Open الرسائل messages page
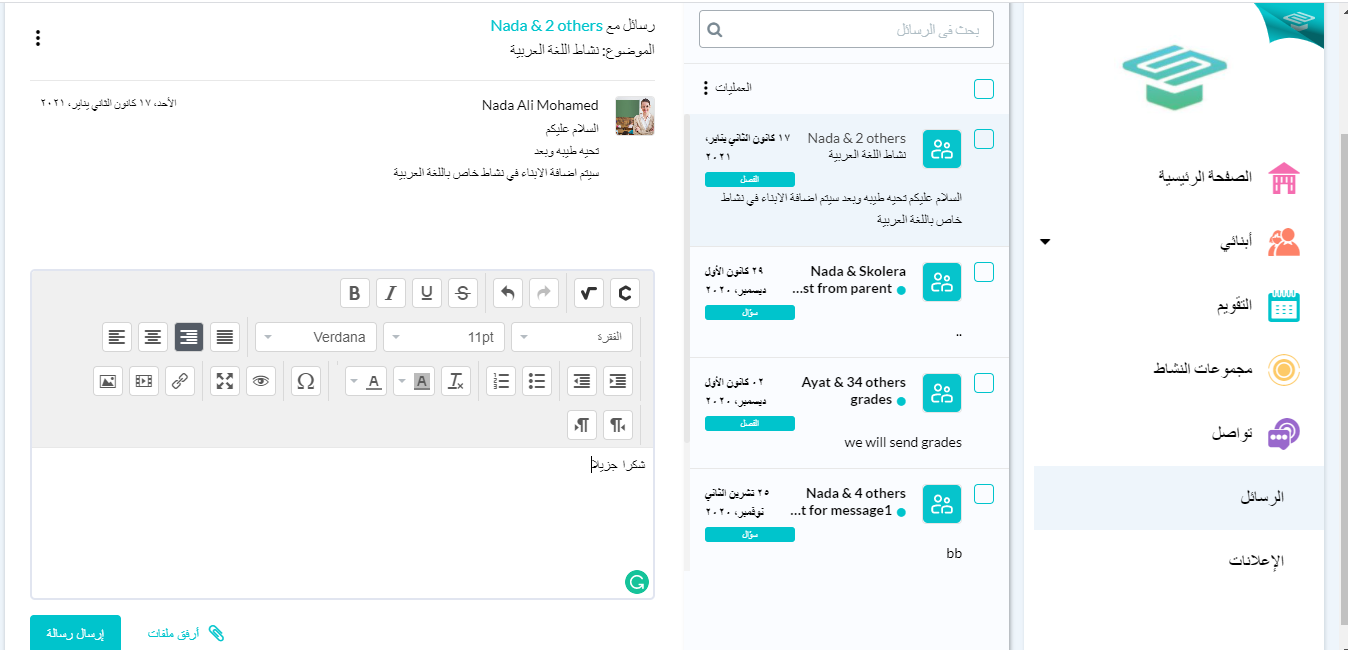This screenshot has width=1348, height=650. pyautogui.click(x=1178, y=497)
